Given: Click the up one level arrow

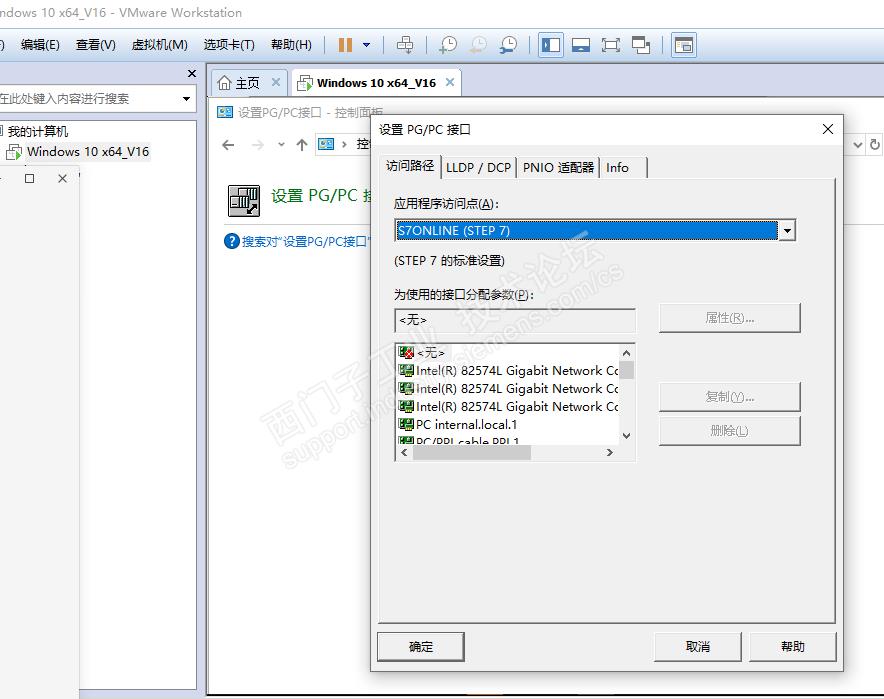Looking at the screenshot, I should pos(302,145).
